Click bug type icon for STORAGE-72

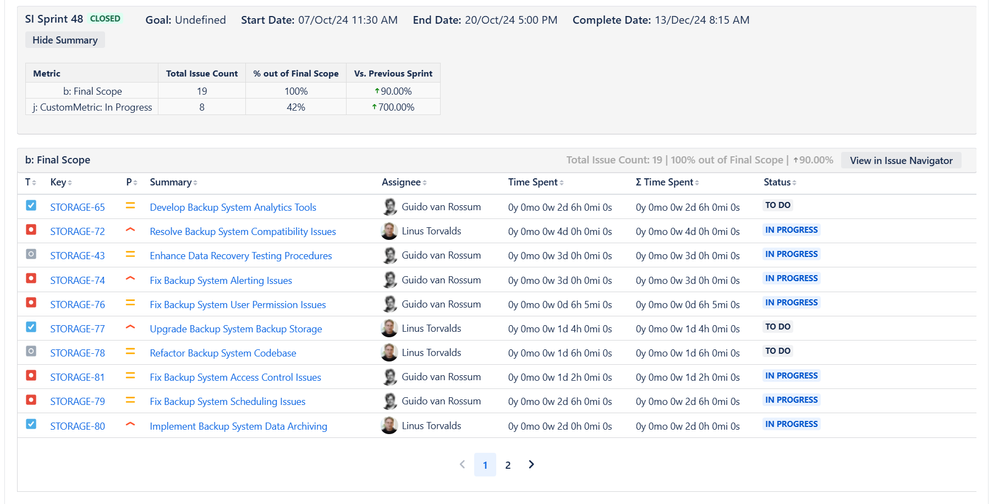(x=31, y=229)
